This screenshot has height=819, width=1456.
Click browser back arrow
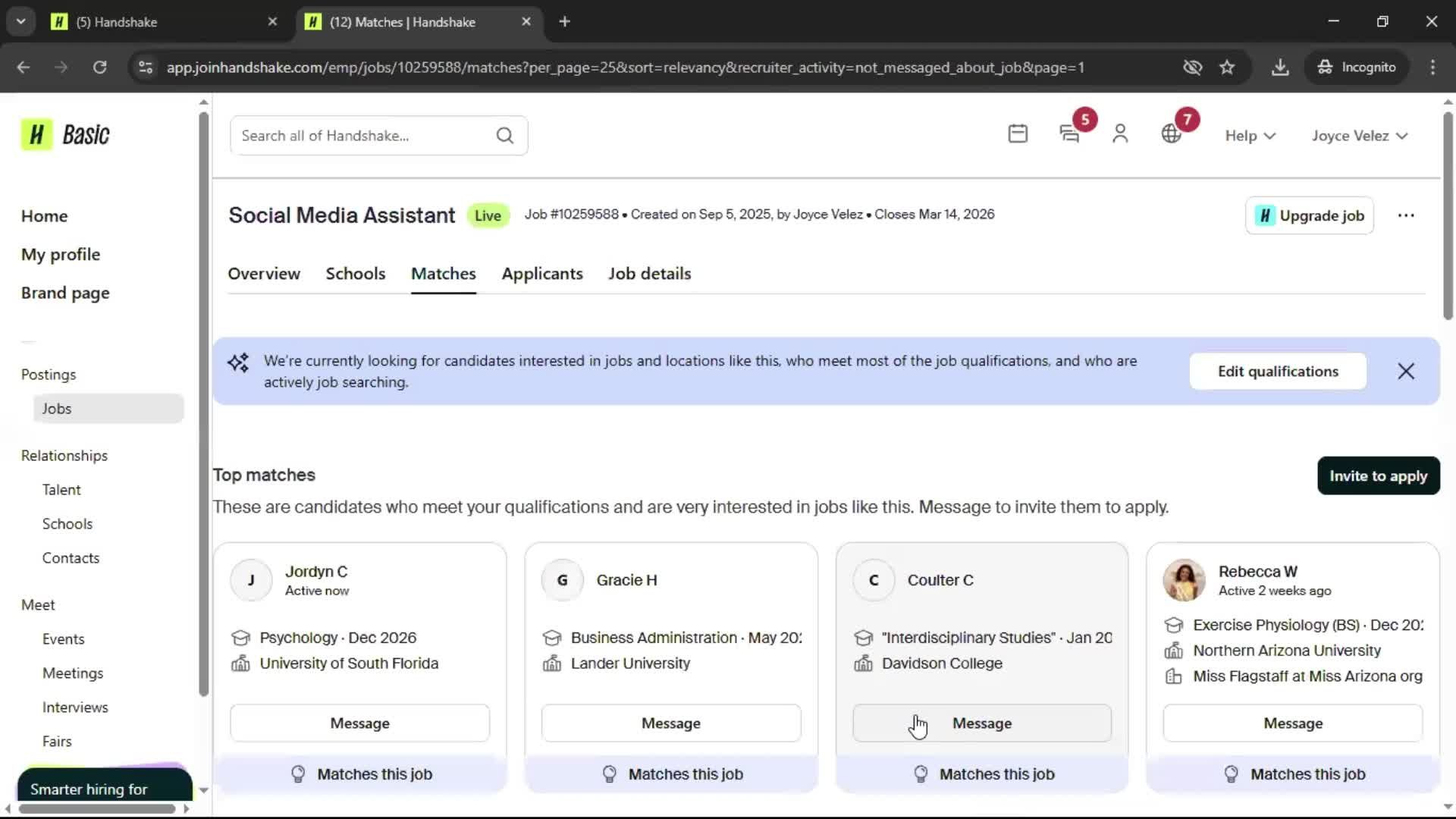click(x=24, y=67)
